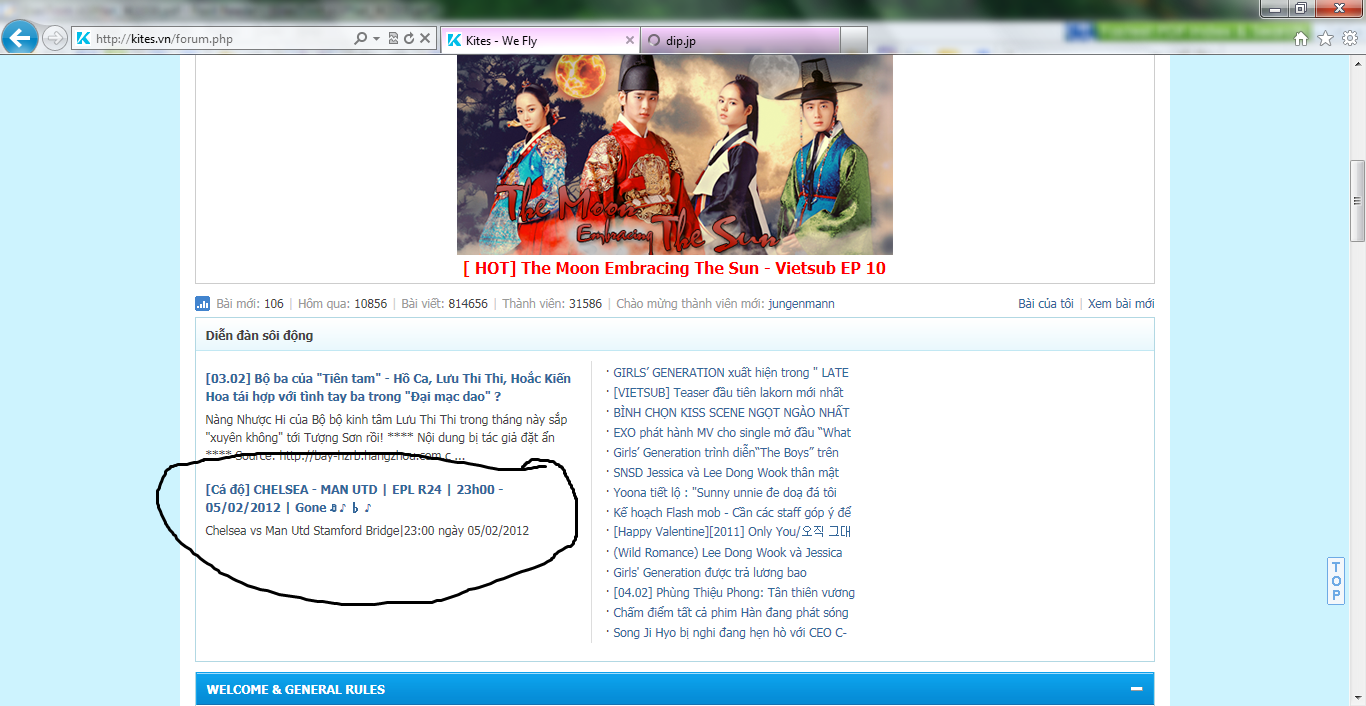Switch to the dip.jp tab
The image size is (1366, 706).
740,40
